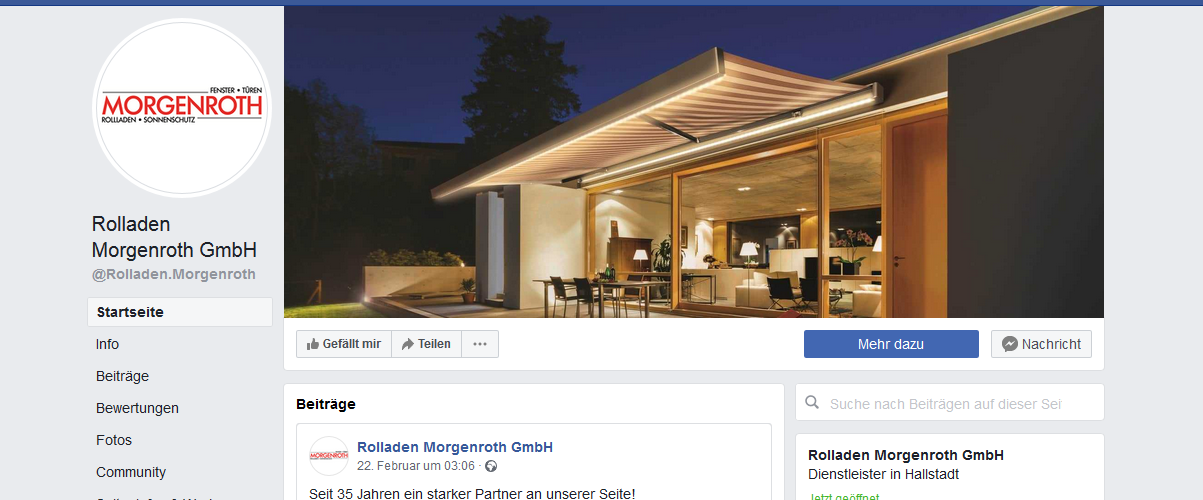Click the Mehr dazu button
This screenshot has width=1203, height=500.
click(891, 344)
